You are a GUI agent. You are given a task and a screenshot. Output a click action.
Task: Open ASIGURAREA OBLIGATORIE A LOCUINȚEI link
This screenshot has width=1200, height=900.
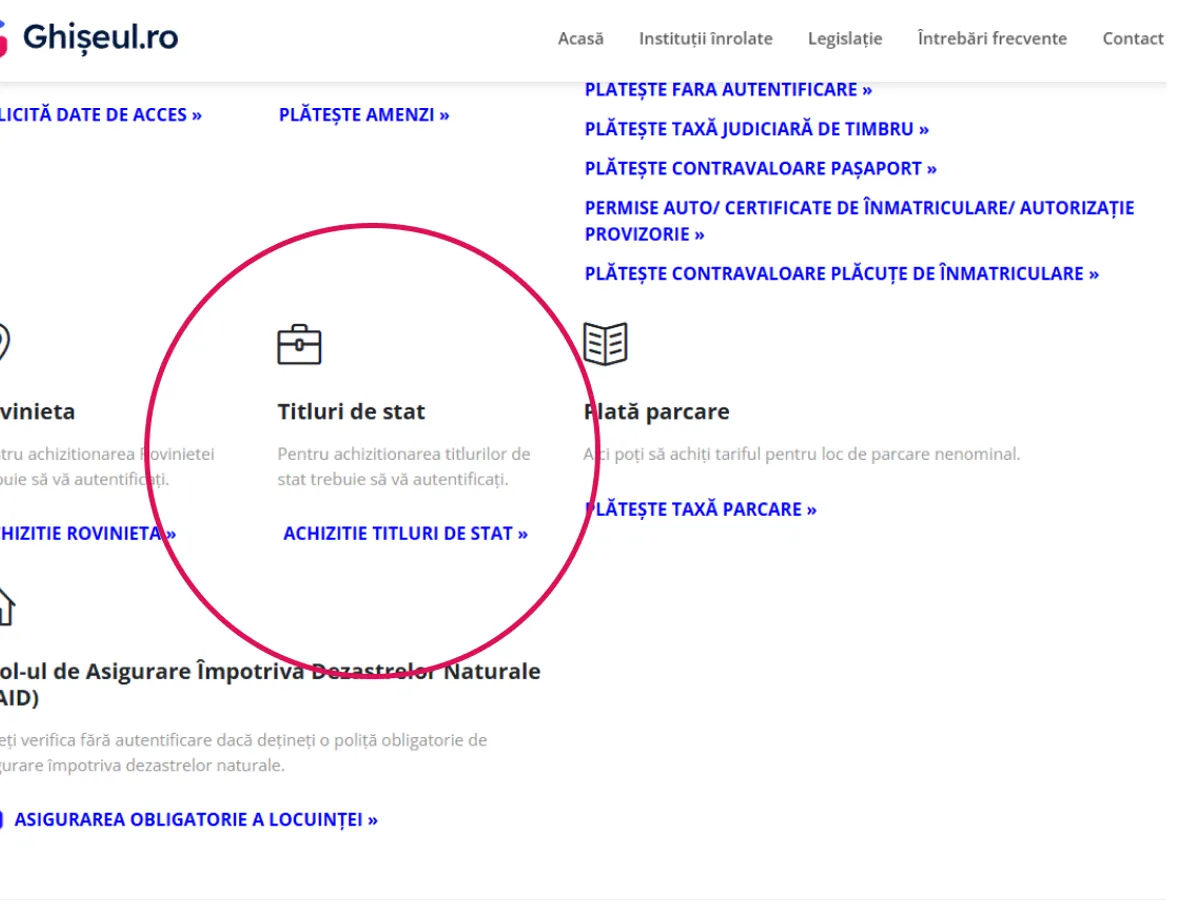pos(196,820)
